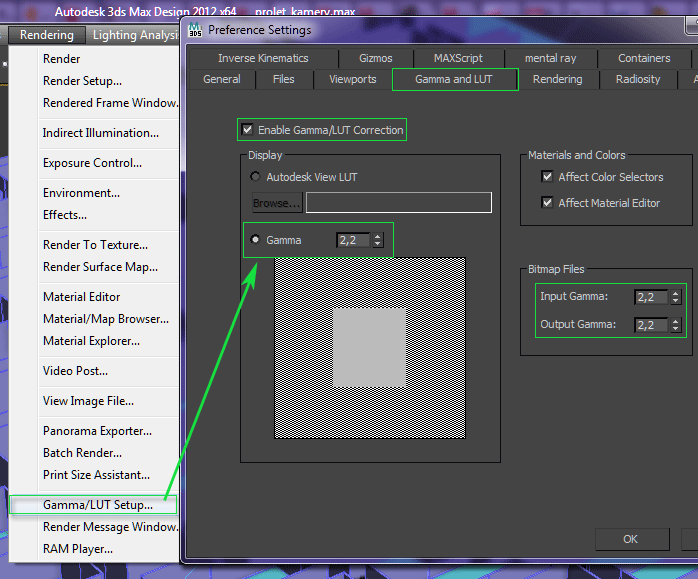Choose Render To Texture...
Image resolution: width=698 pixels, height=579 pixels.
(x=94, y=245)
